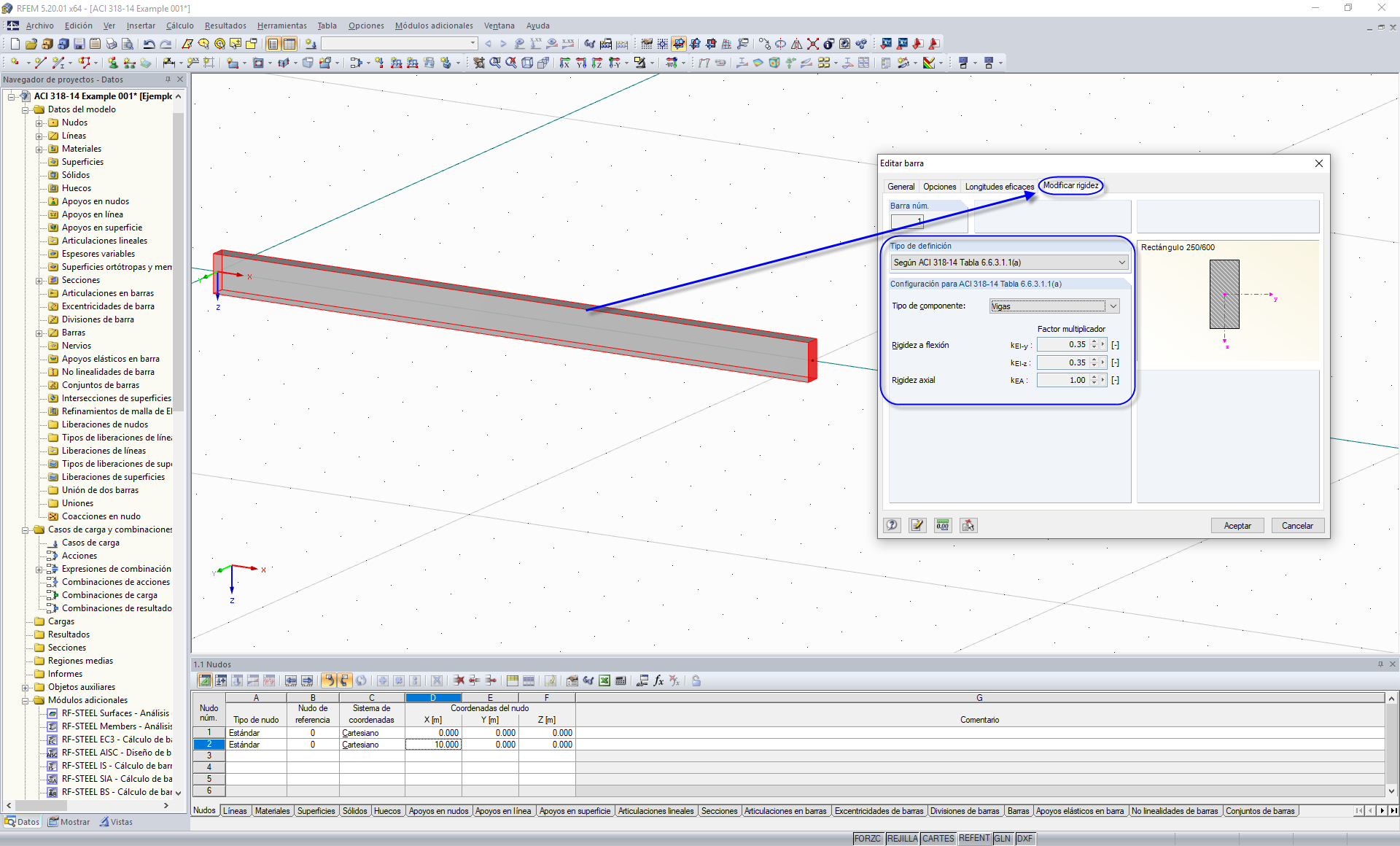Toggle the REFENT object snap status button

tap(974, 839)
